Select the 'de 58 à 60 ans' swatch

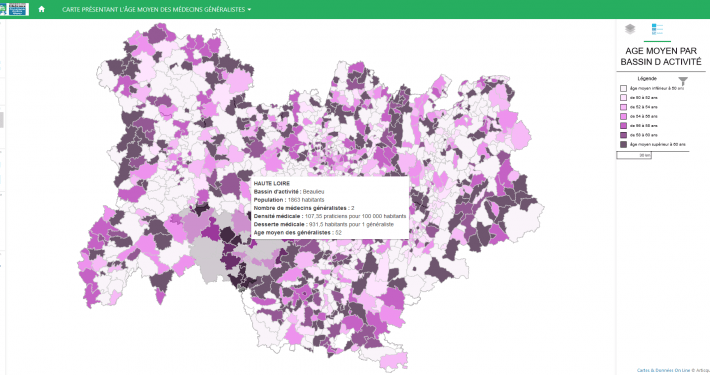624,135
